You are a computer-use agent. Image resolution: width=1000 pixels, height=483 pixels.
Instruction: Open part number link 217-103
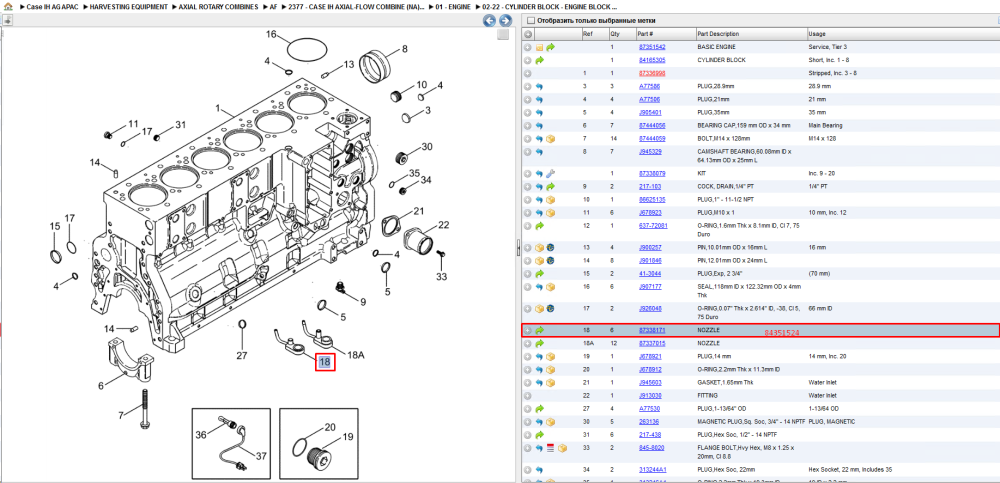649,186
